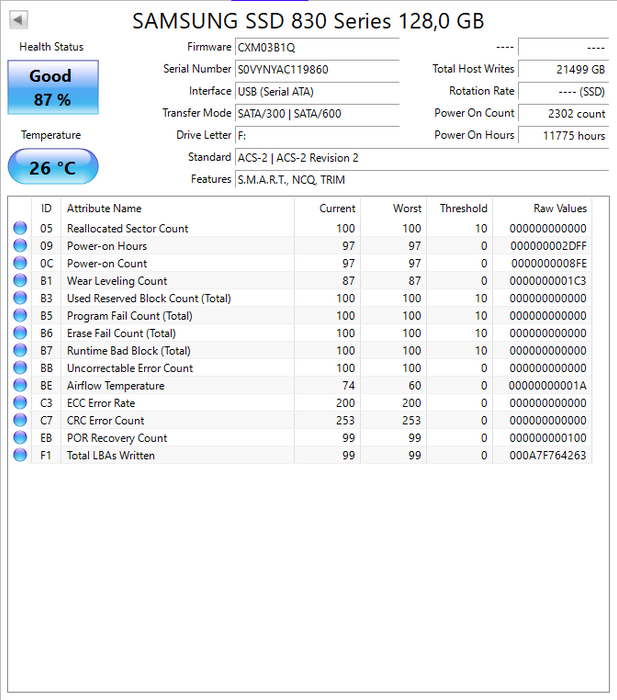617x700 pixels.
Task: Click the blue status icon beside Power-on Hours
Action: (20, 246)
